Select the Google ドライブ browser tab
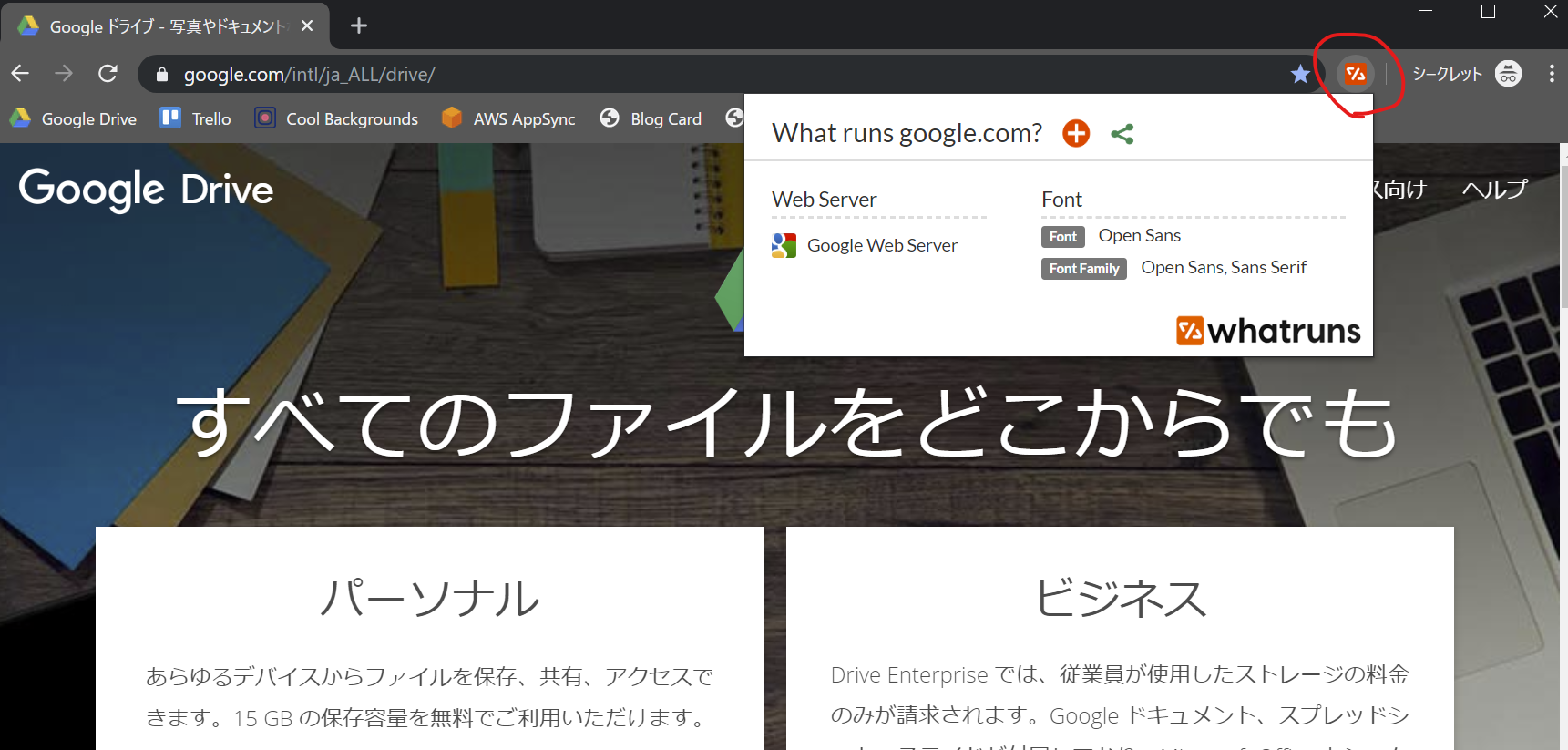Viewport: 1568px width, 750px height. [164, 26]
